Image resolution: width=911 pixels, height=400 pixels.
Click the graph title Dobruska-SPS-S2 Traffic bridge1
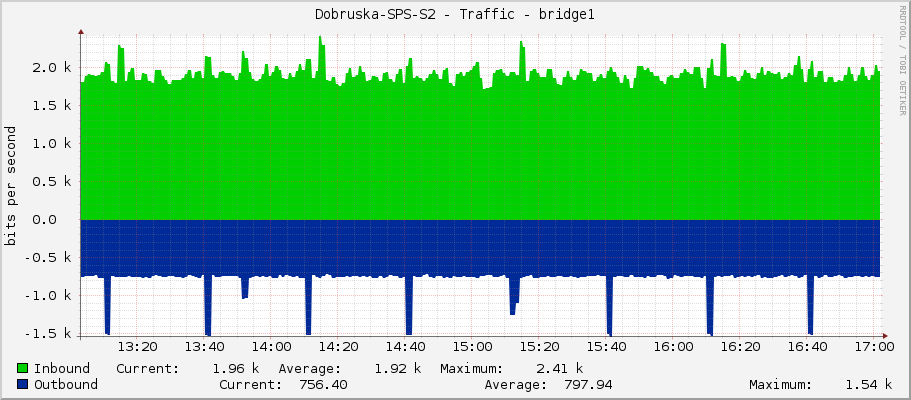[x=447, y=14]
